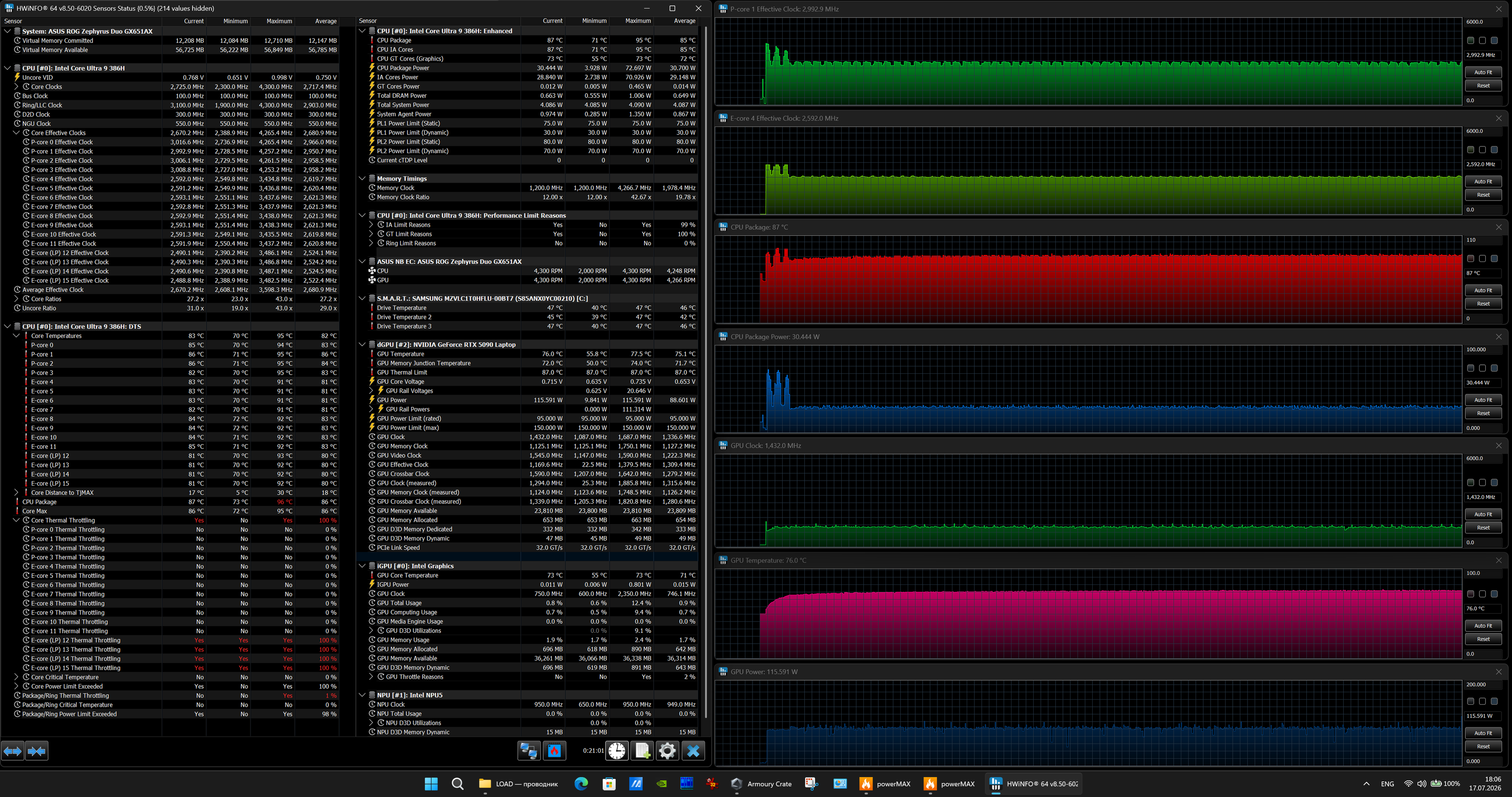This screenshot has width=1512, height=797.
Task: Switch to HWiNFO 64 taskbar button
Action: (1033, 783)
